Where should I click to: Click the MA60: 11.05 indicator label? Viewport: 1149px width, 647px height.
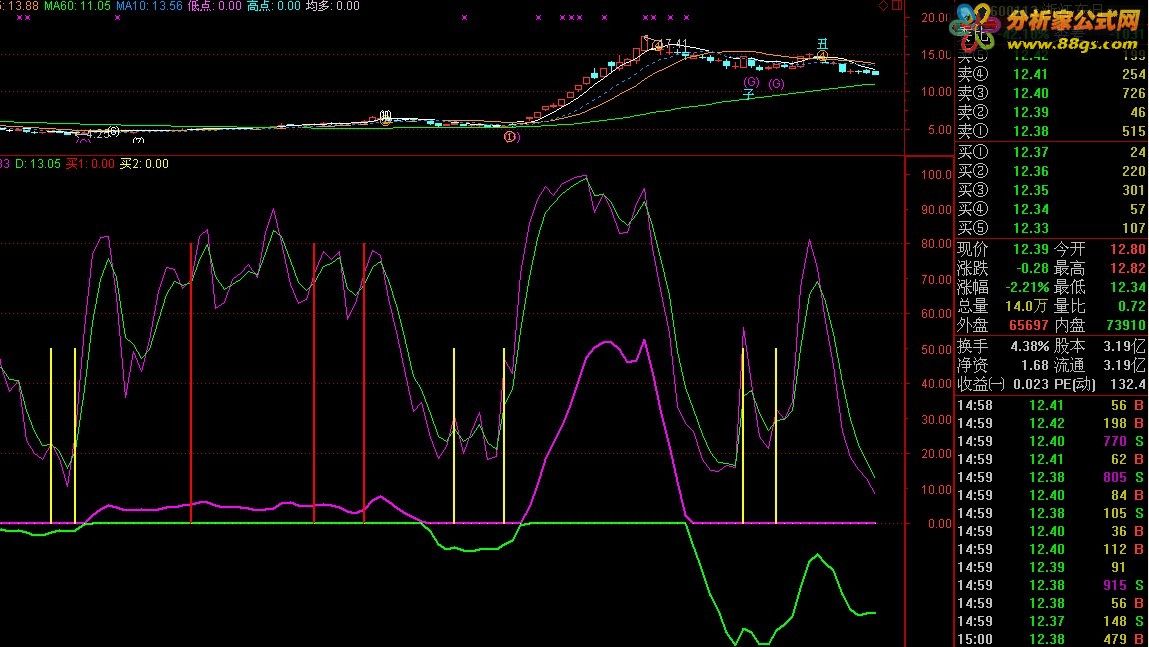click(77, 6)
